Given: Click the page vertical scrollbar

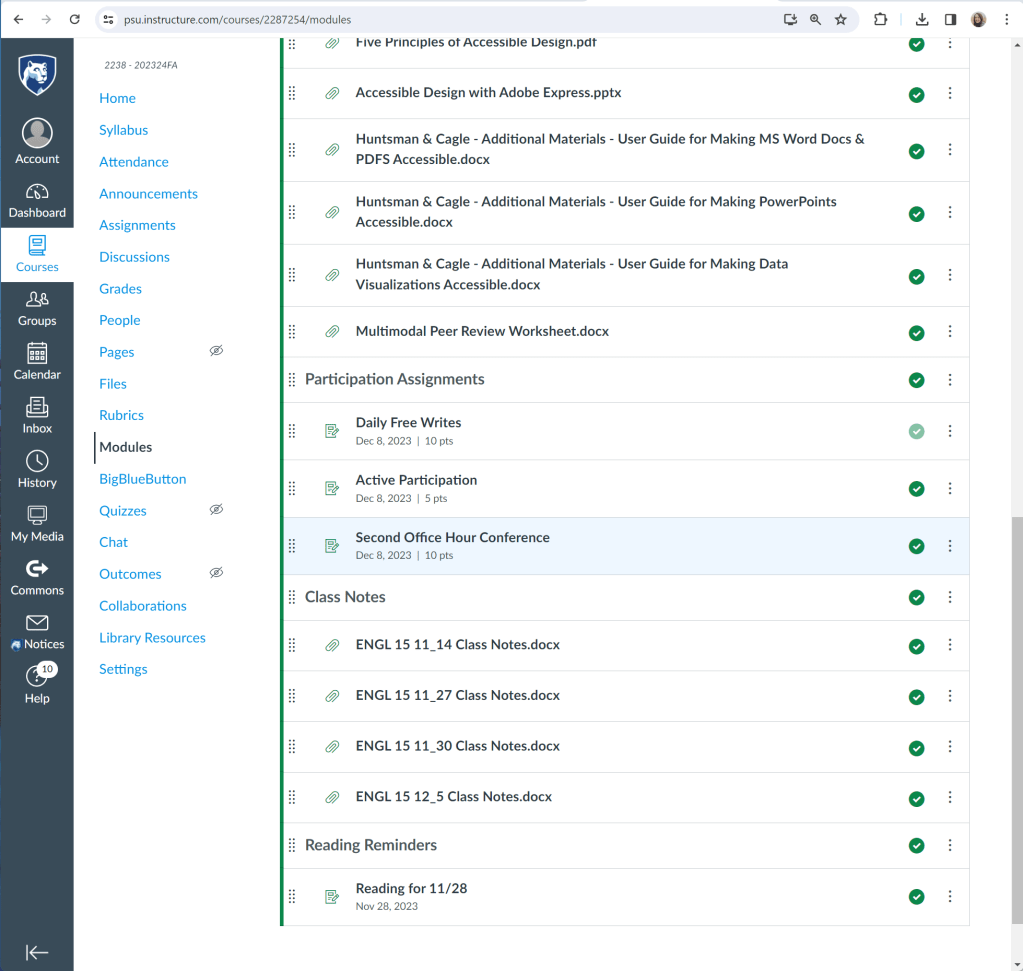Looking at the screenshot, I should (1016, 700).
